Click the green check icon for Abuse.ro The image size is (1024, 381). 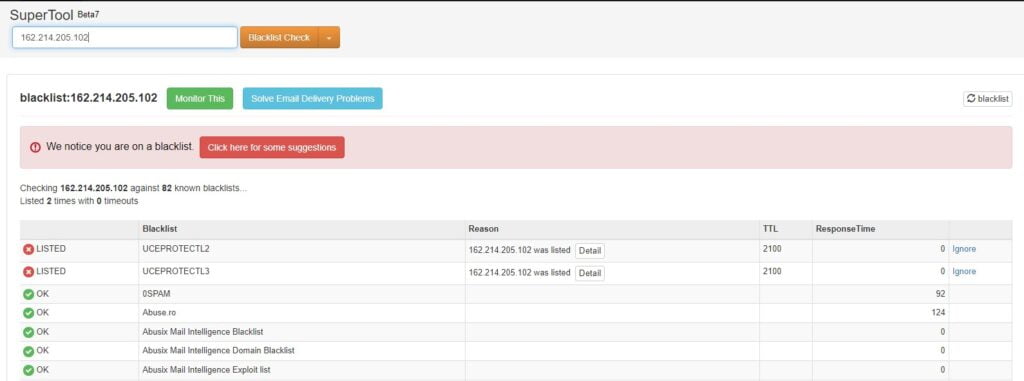pos(28,313)
